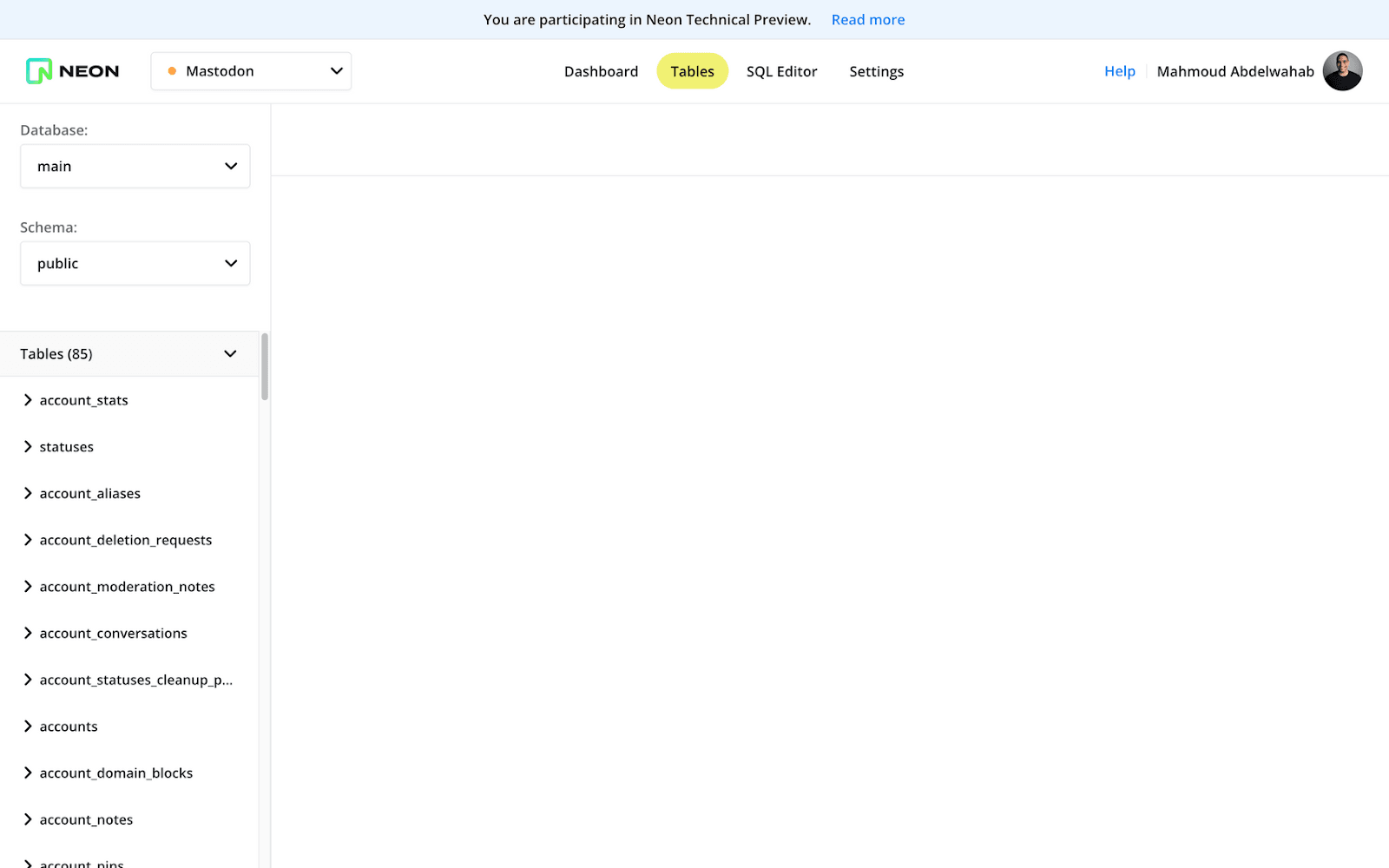Expand account_deletion_requests chevron arrow
Screen dimensions: 1389x868
coord(28,540)
